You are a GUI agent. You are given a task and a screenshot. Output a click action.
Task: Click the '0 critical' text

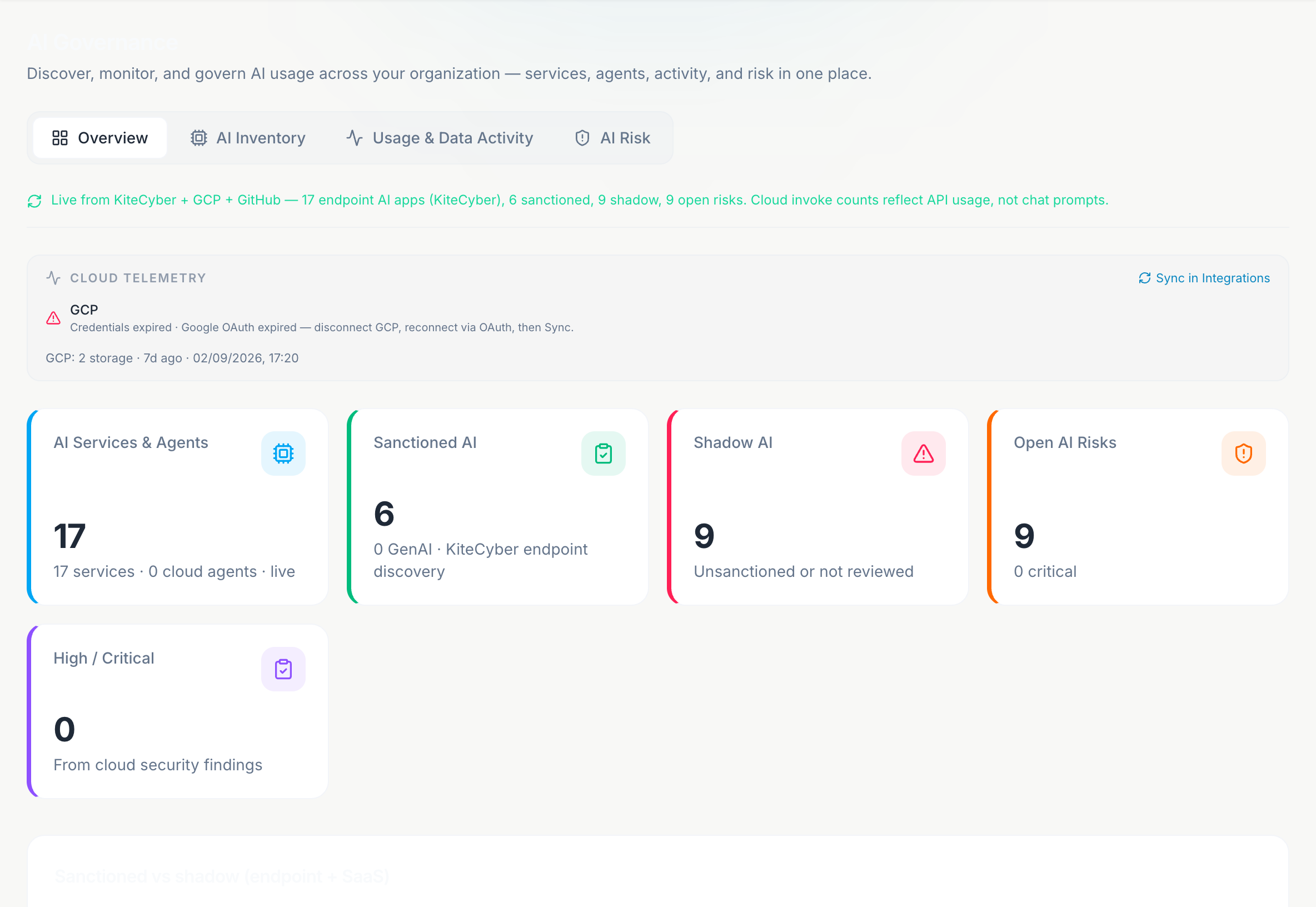click(1045, 572)
